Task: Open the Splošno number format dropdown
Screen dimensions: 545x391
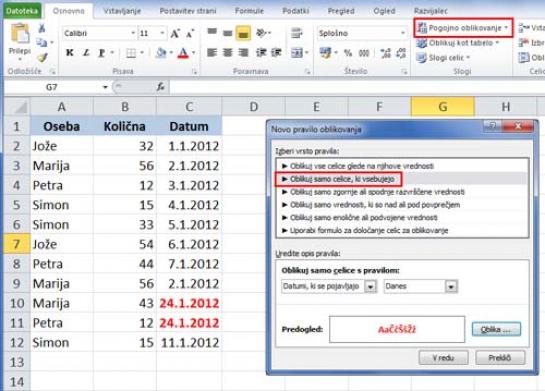Action: tap(402, 33)
